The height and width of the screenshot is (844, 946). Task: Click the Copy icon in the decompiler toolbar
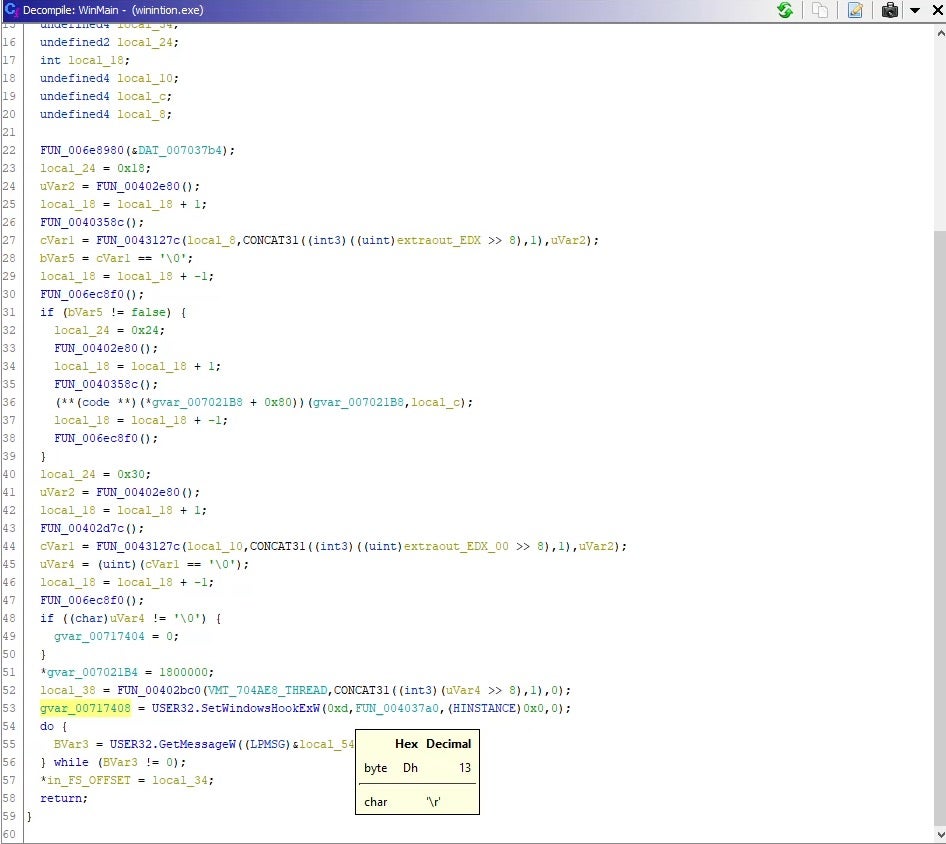820,10
